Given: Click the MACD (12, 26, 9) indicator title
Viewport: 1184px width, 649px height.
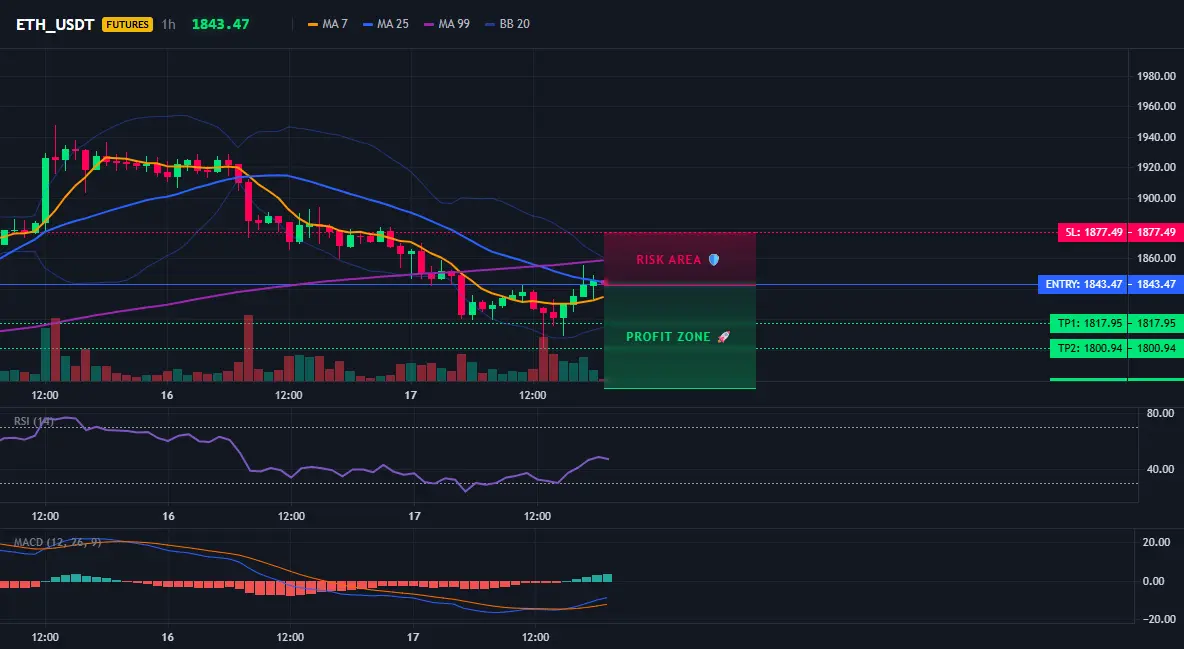Looking at the screenshot, I should [57, 542].
